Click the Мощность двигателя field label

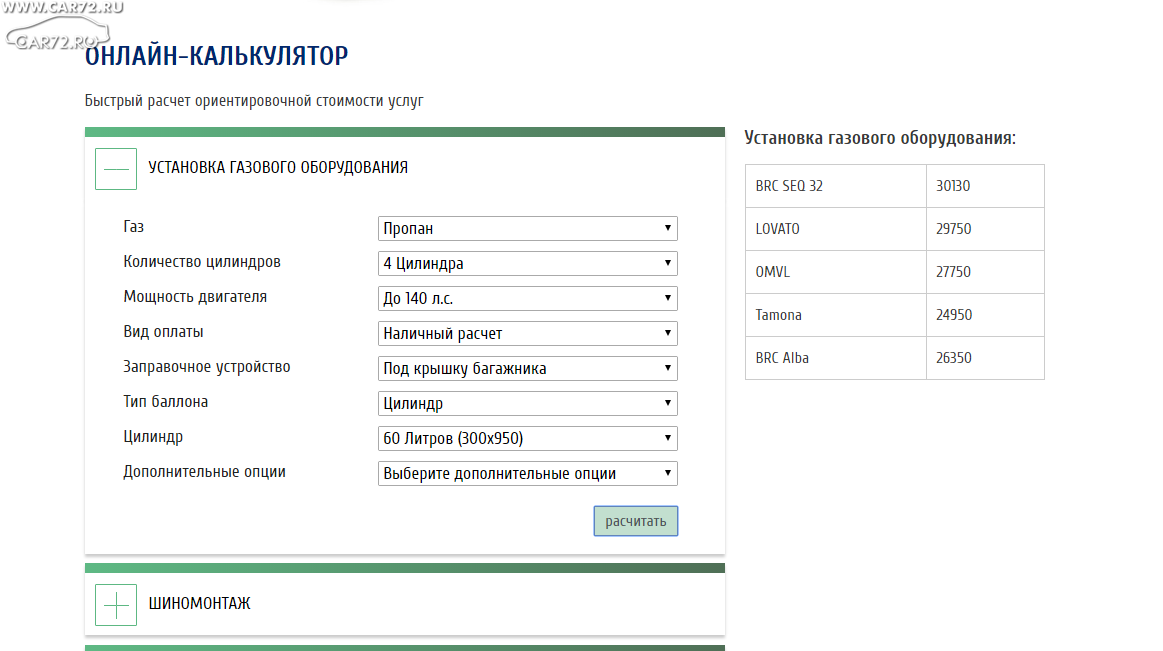pos(195,297)
